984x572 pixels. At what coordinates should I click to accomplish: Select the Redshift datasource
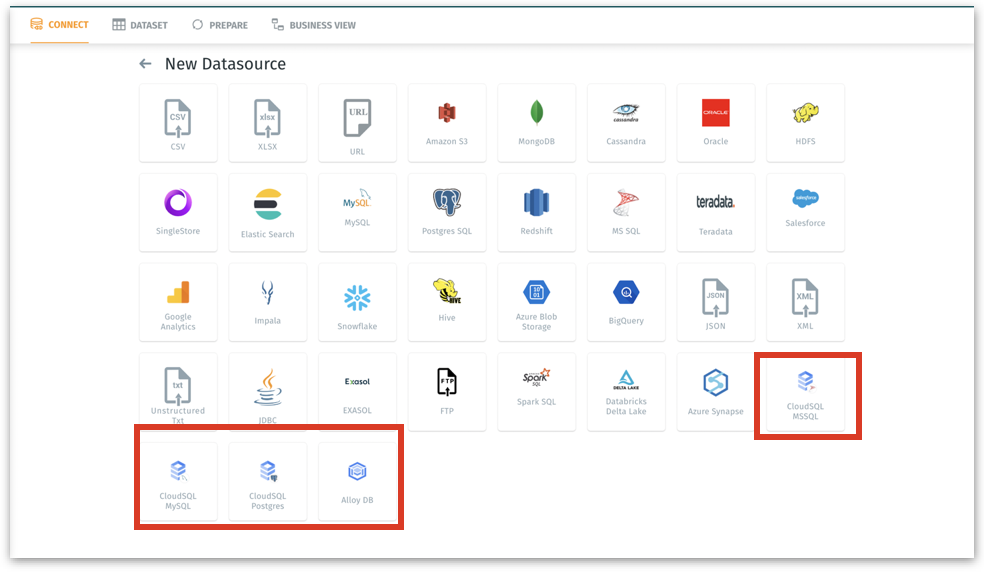(537, 213)
